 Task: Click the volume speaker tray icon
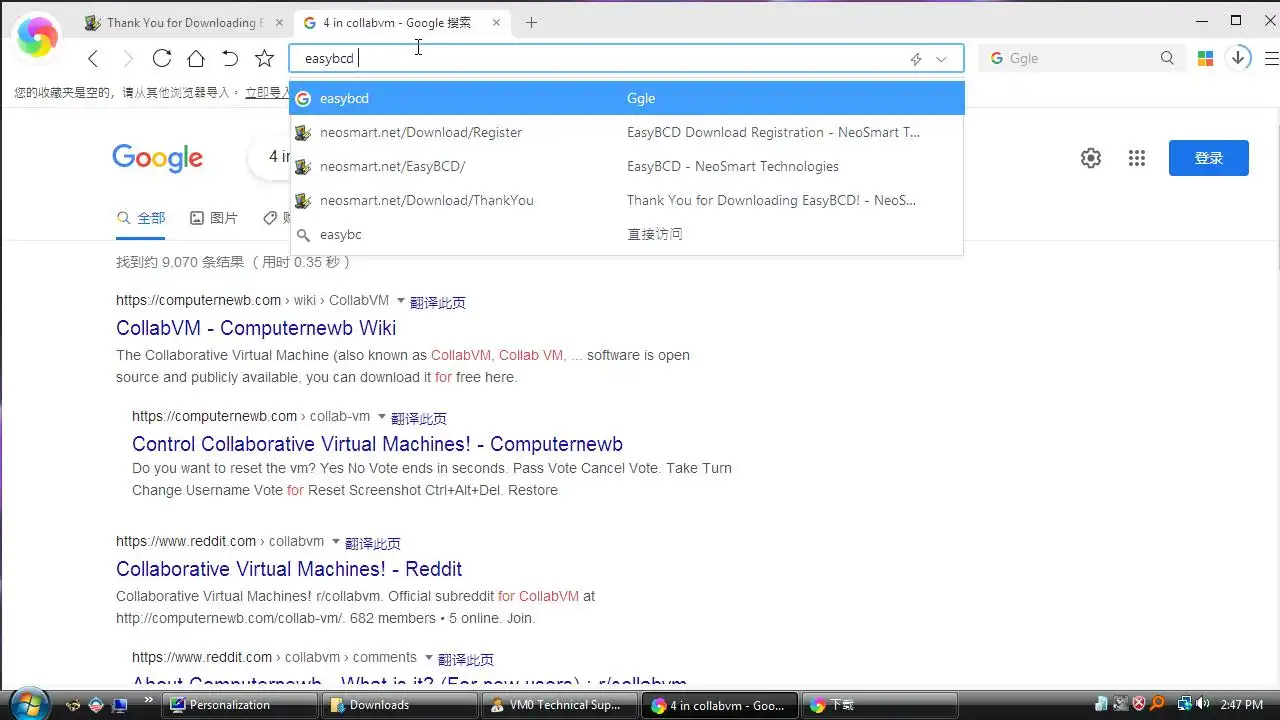pos(1203,704)
